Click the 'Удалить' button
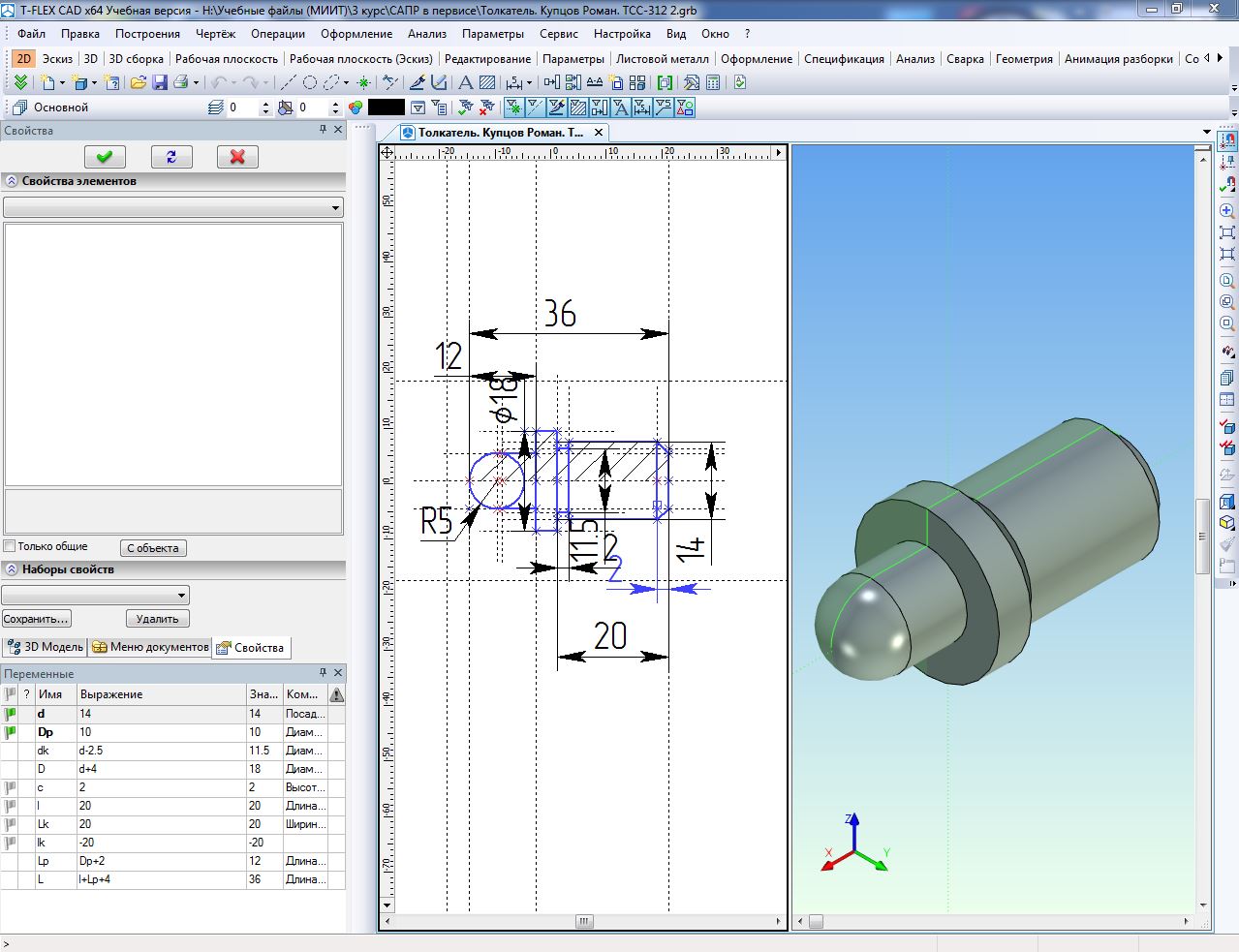 [x=157, y=619]
